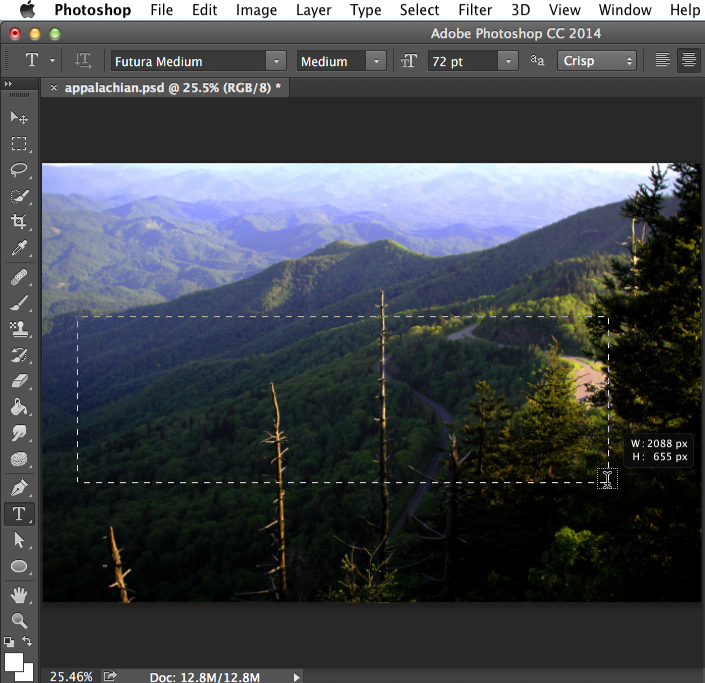Open the File menu

[x=161, y=10]
